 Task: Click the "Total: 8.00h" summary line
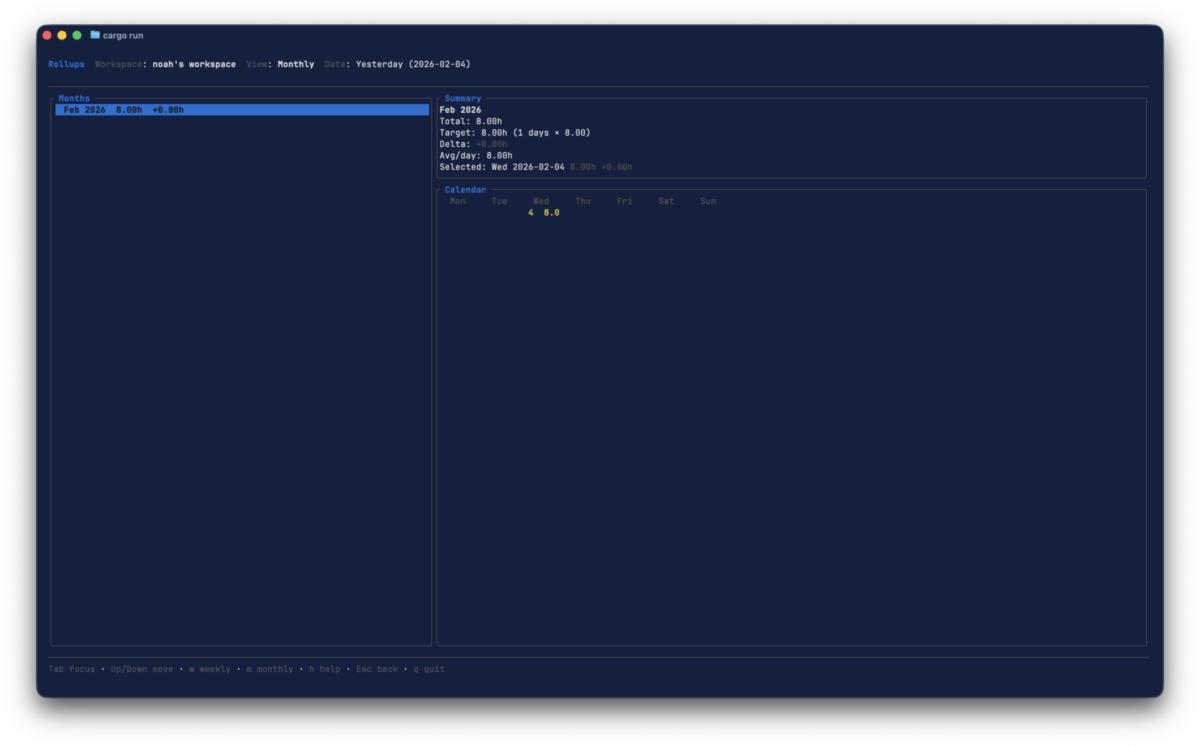tap(470, 121)
